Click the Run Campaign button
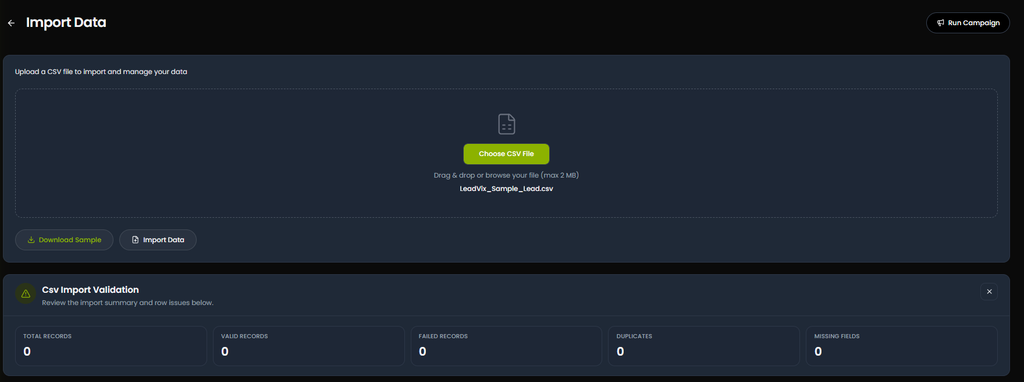The image size is (1024, 382). pos(968,23)
